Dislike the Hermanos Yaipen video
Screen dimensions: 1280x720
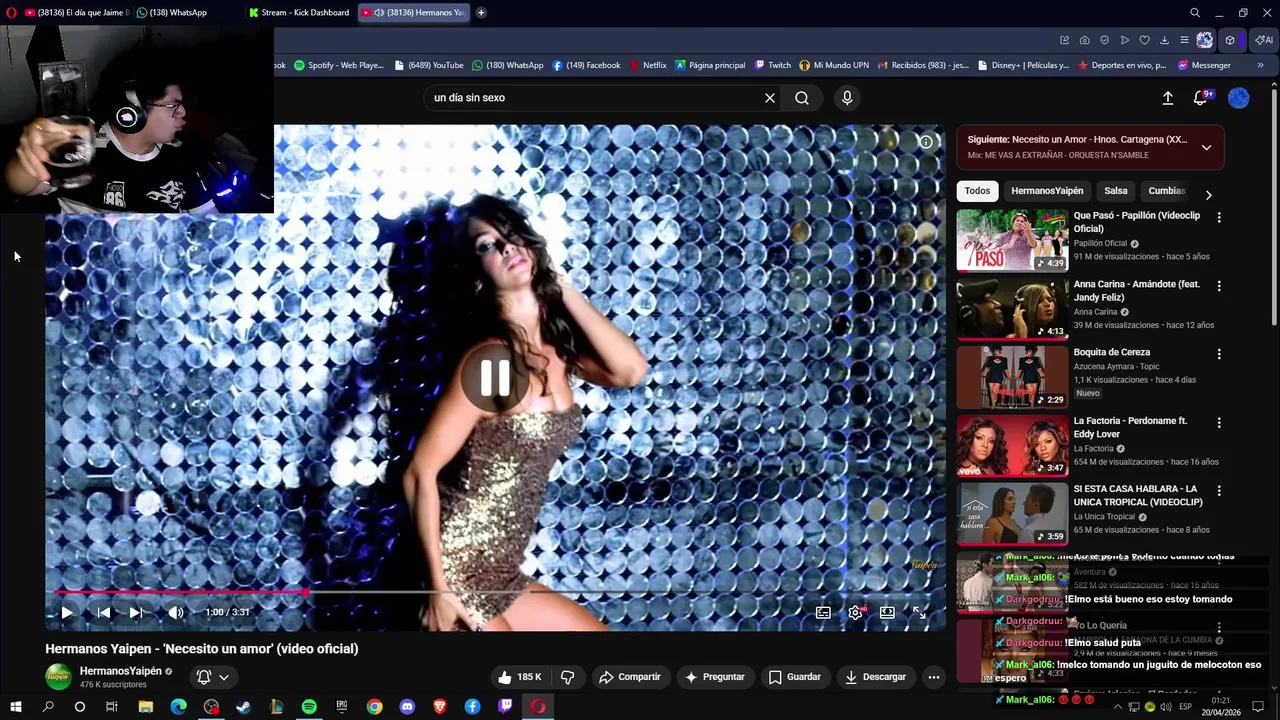click(567, 677)
